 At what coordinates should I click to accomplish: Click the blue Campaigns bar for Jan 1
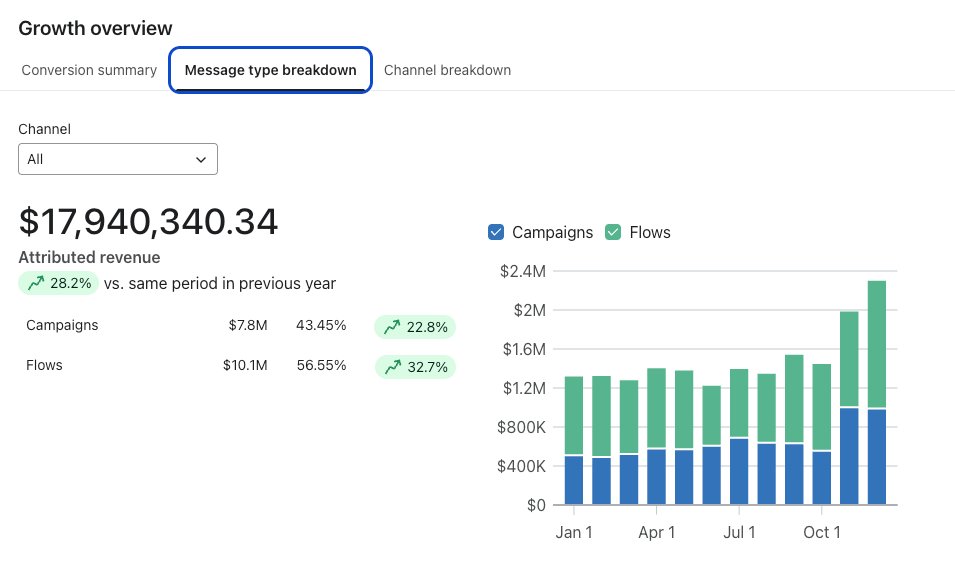574,480
